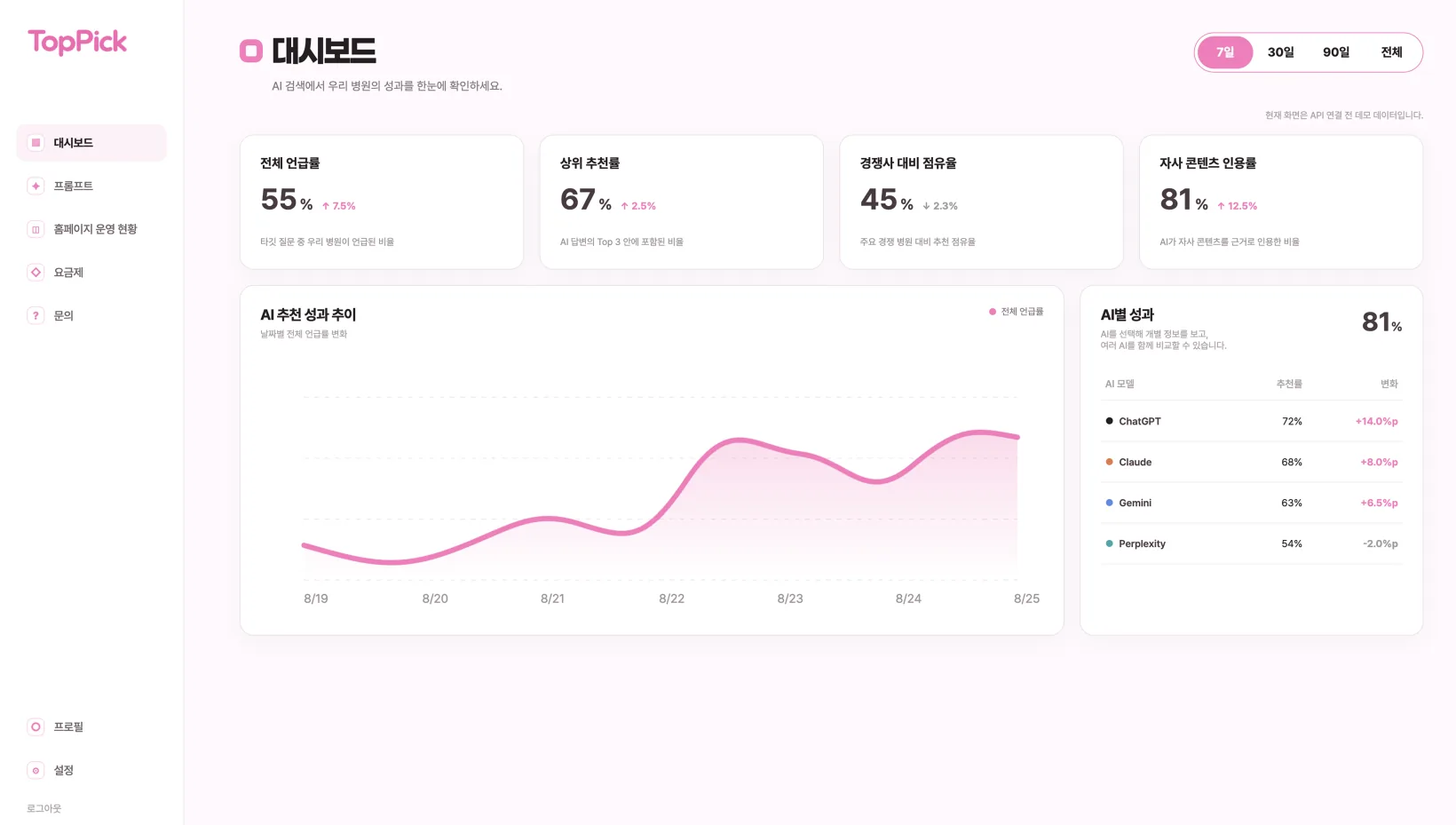Toggle the 전체 언급률 chart legend
This screenshot has height=825, width=1456.
[x=1016, y=312]
